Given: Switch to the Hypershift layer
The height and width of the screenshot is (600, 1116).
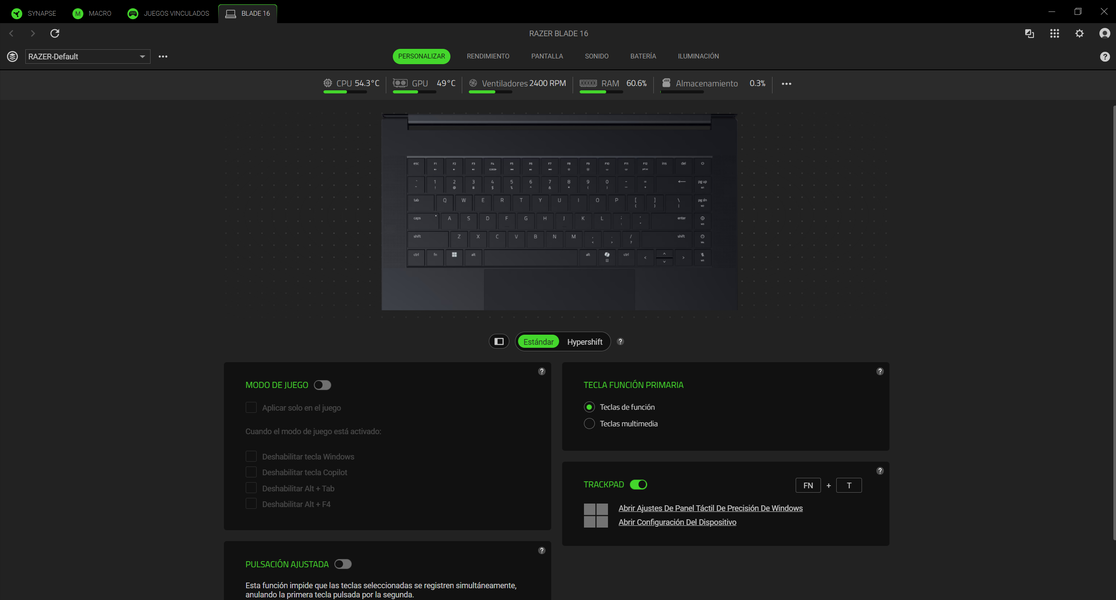Looking at the screenshot, I should 584,342.
